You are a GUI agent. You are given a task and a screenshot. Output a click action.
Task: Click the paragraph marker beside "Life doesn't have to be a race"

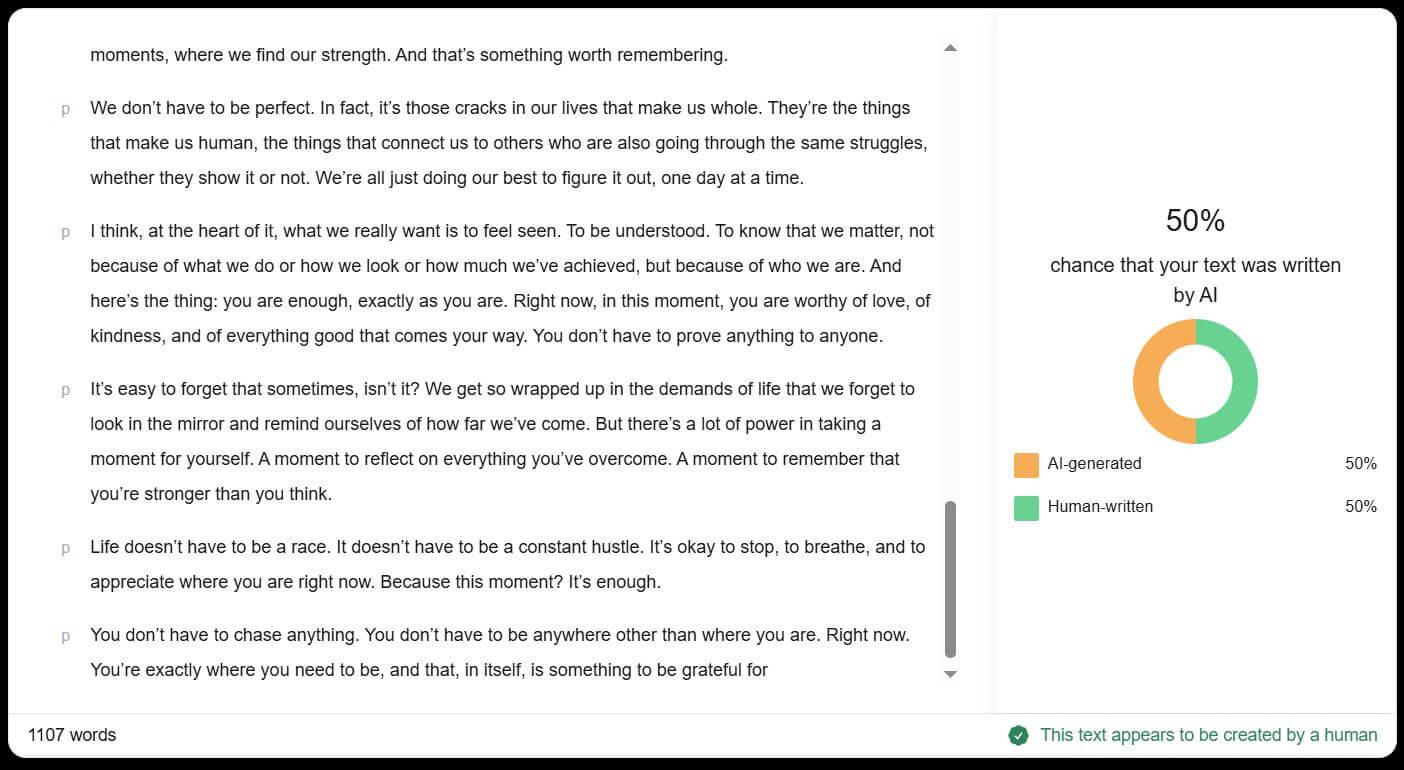point(66,548)
